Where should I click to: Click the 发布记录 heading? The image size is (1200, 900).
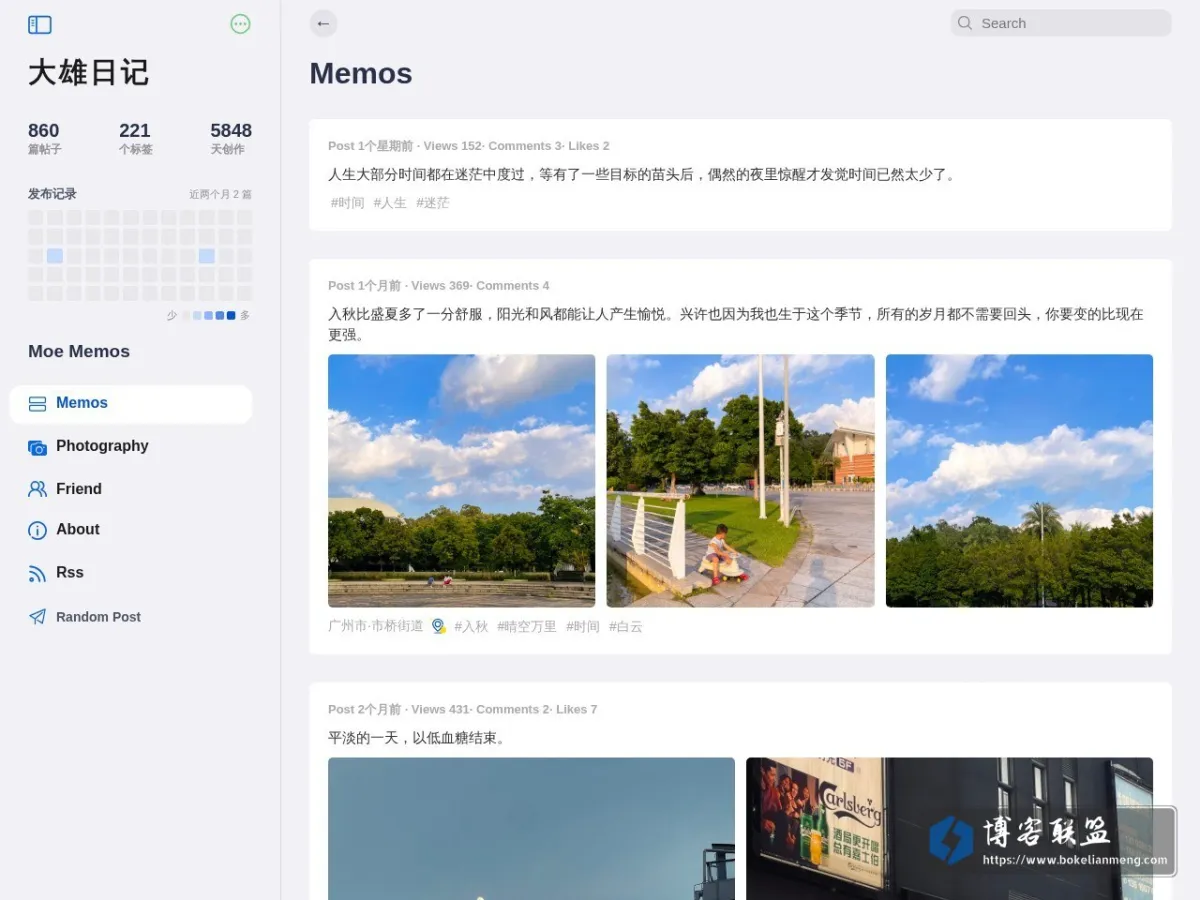point(52,194)
